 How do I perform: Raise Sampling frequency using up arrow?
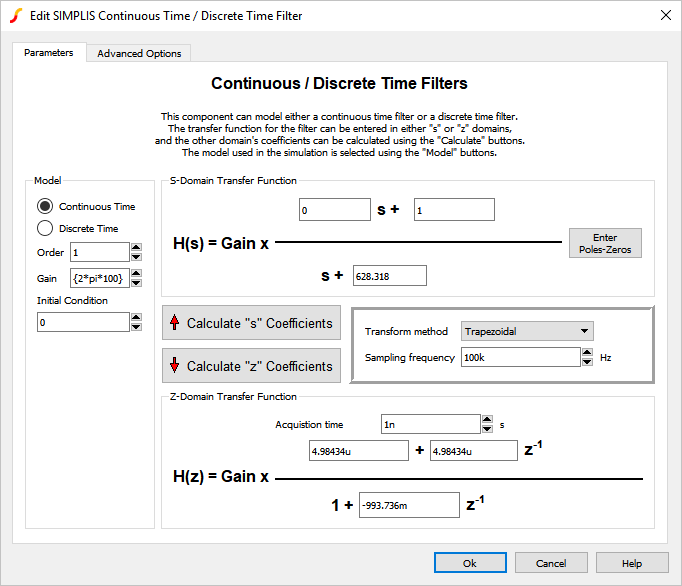point(587,352)
